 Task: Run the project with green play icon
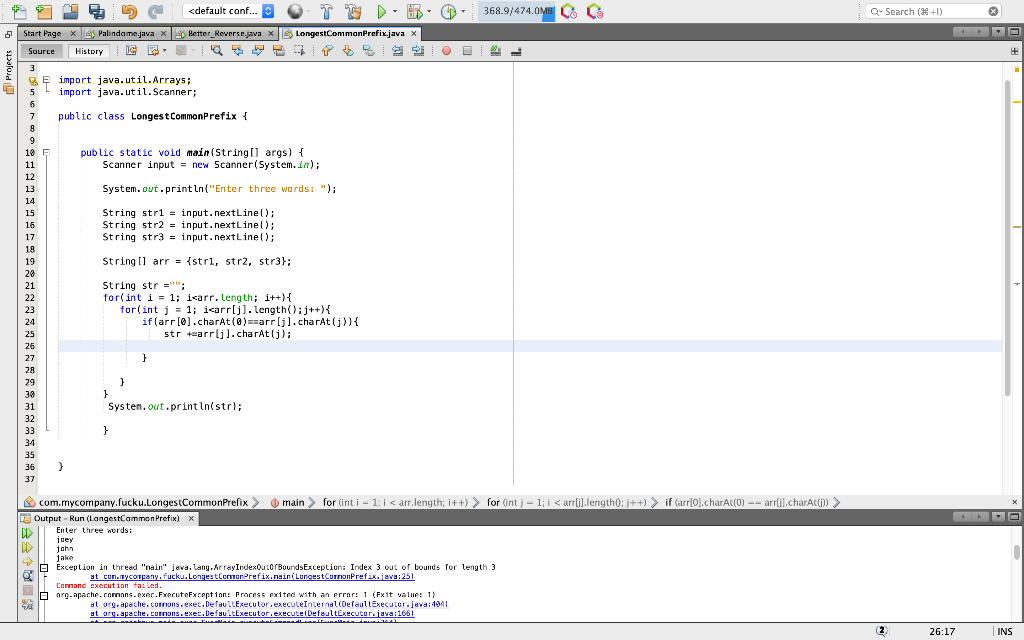[381, 11]
